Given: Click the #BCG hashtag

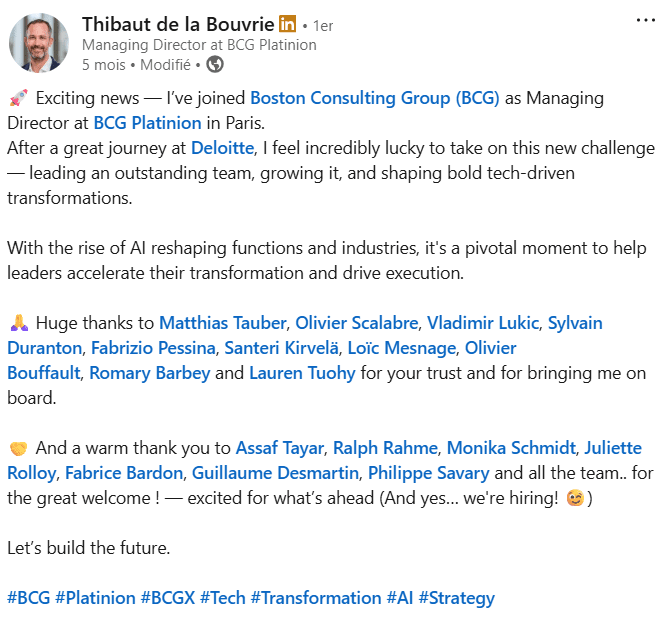Looking at the screenshot, I should pyautogui.click(x=27, y=598).
